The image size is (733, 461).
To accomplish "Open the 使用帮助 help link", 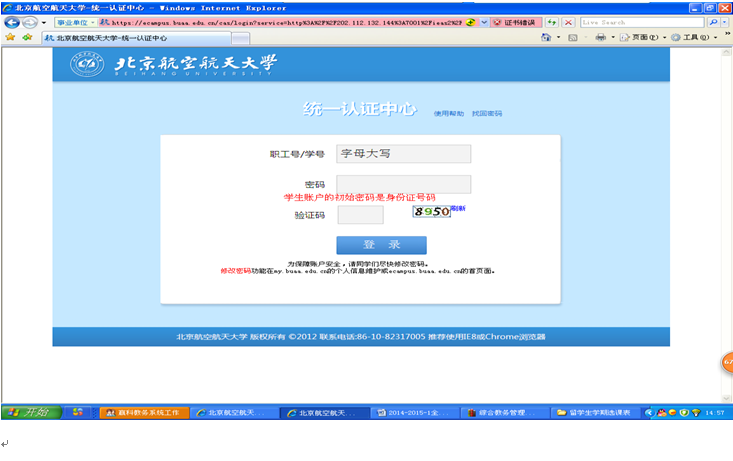I will tap(448, 114).
